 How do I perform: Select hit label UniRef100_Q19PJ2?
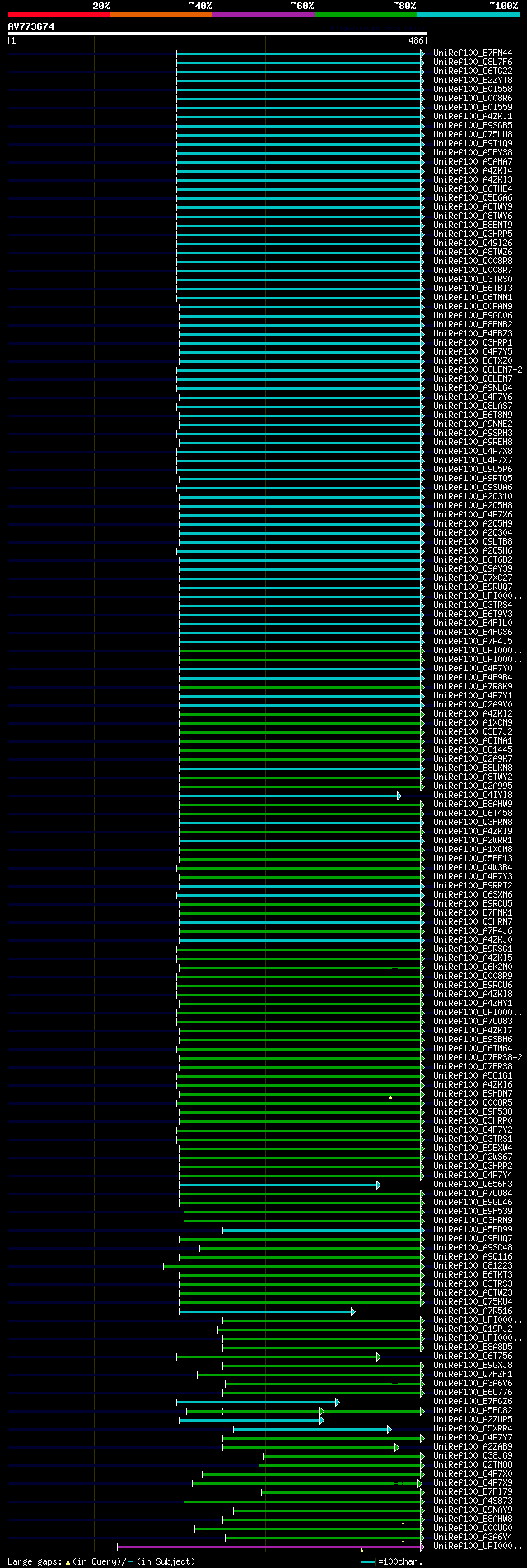(x=473, y=1329)
